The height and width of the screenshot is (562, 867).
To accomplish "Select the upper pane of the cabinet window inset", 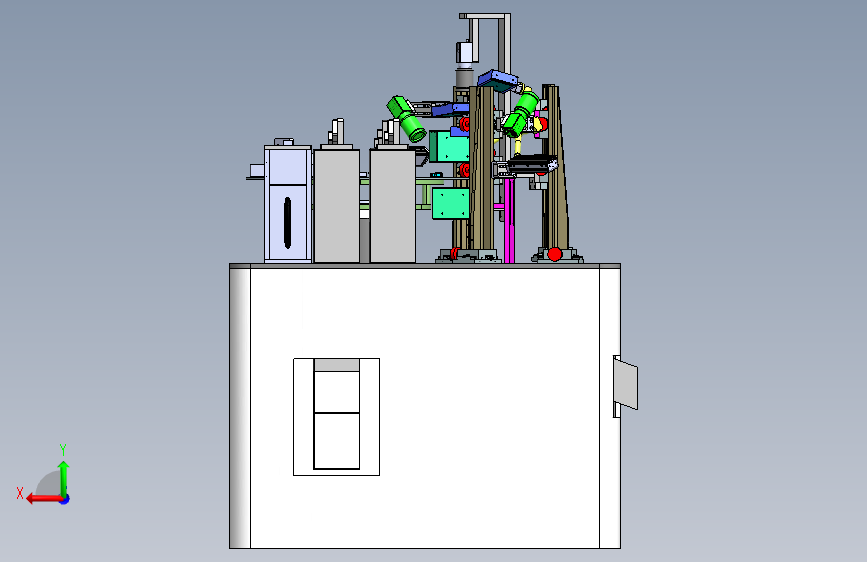I will pyautogui.click(x=336, y=392).
